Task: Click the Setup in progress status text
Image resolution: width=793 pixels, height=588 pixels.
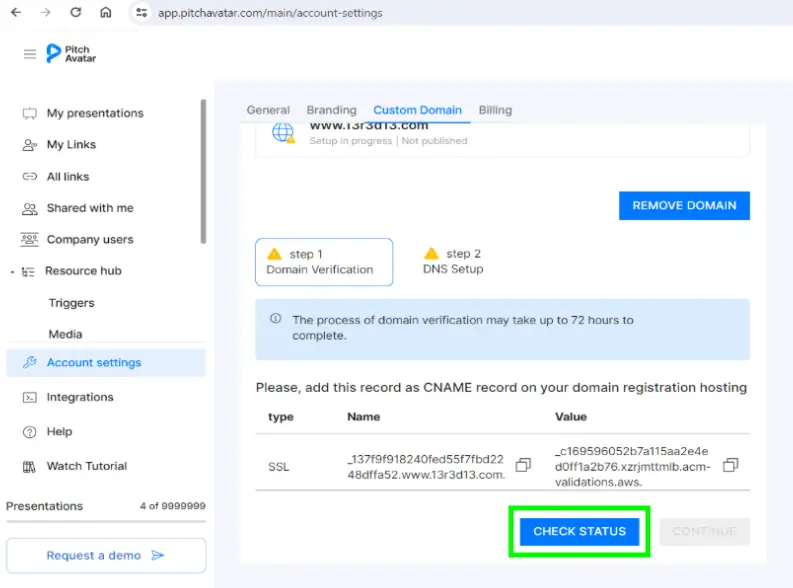Action: click(350, 141)
